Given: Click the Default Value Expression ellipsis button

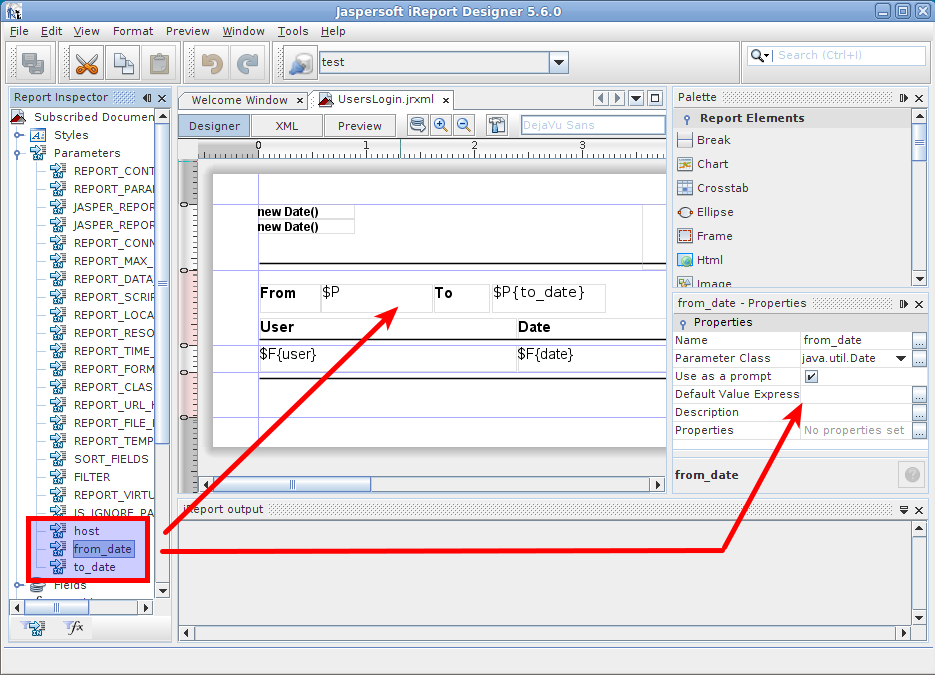Looking at the screenshot, I should pos(919,395).
